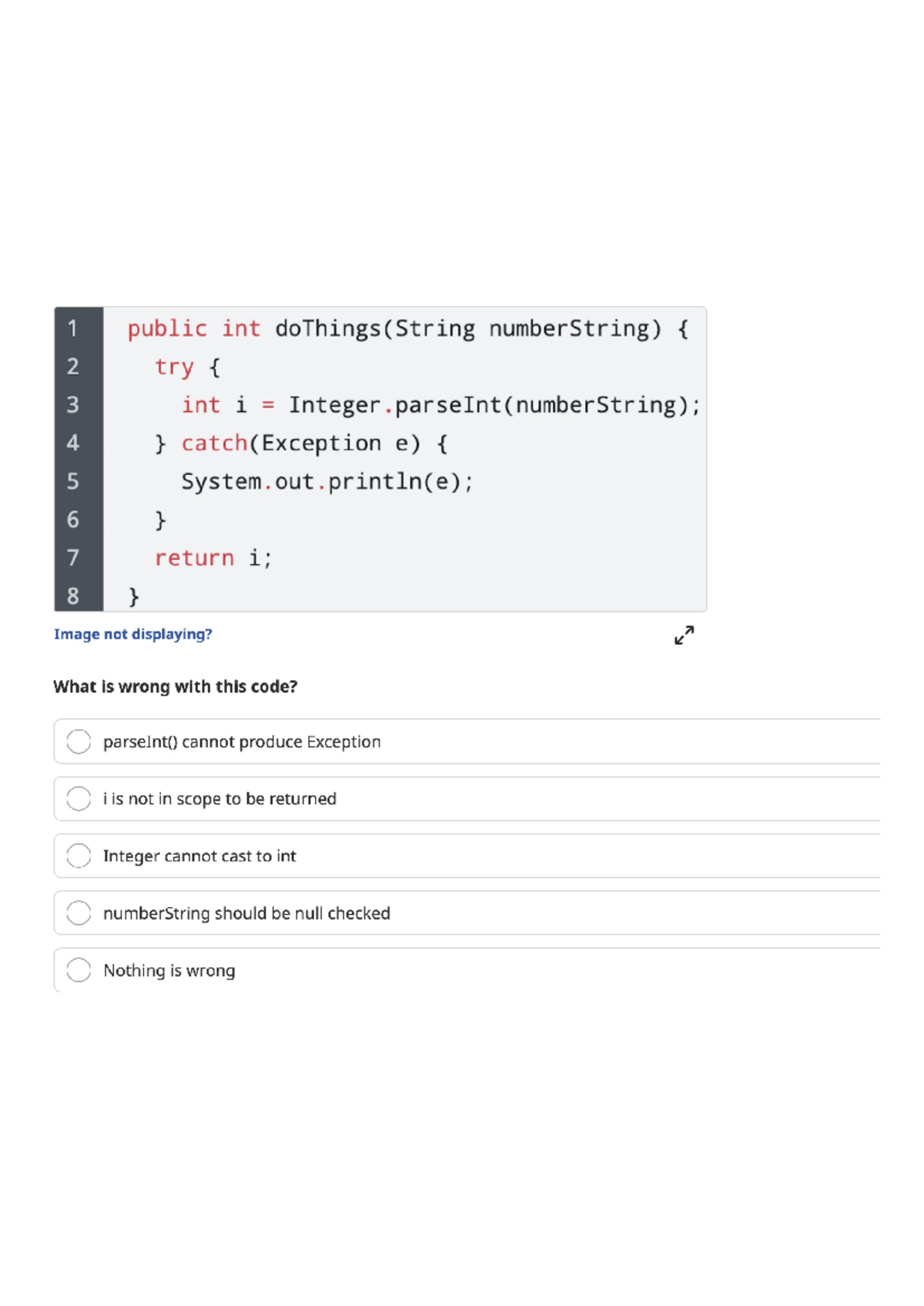Image resolution: width=924 pixels, height=1306 pixels.
Task: Select "parseInt() cannot produce Exception" option
Action: (x=78, y=743)
